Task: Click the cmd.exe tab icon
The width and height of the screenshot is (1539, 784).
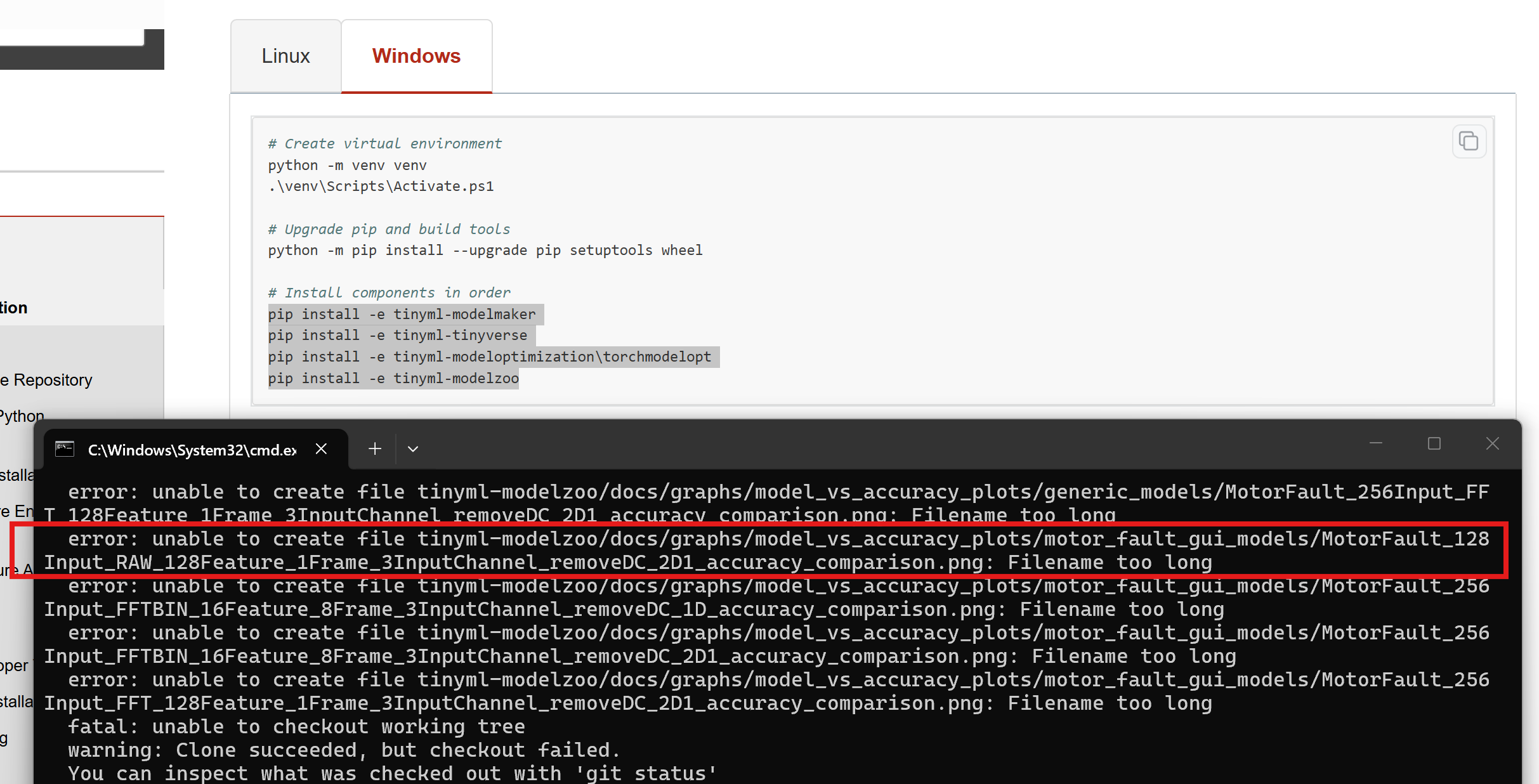Action: point(65,449)
